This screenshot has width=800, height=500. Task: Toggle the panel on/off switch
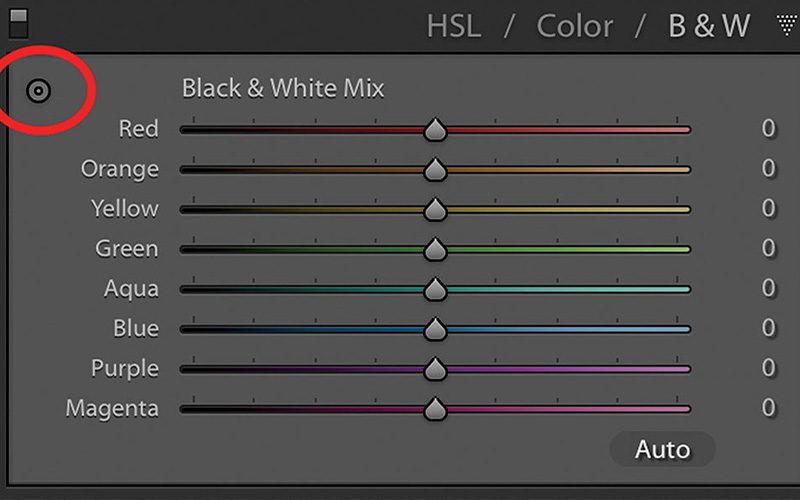coord(19,22)
